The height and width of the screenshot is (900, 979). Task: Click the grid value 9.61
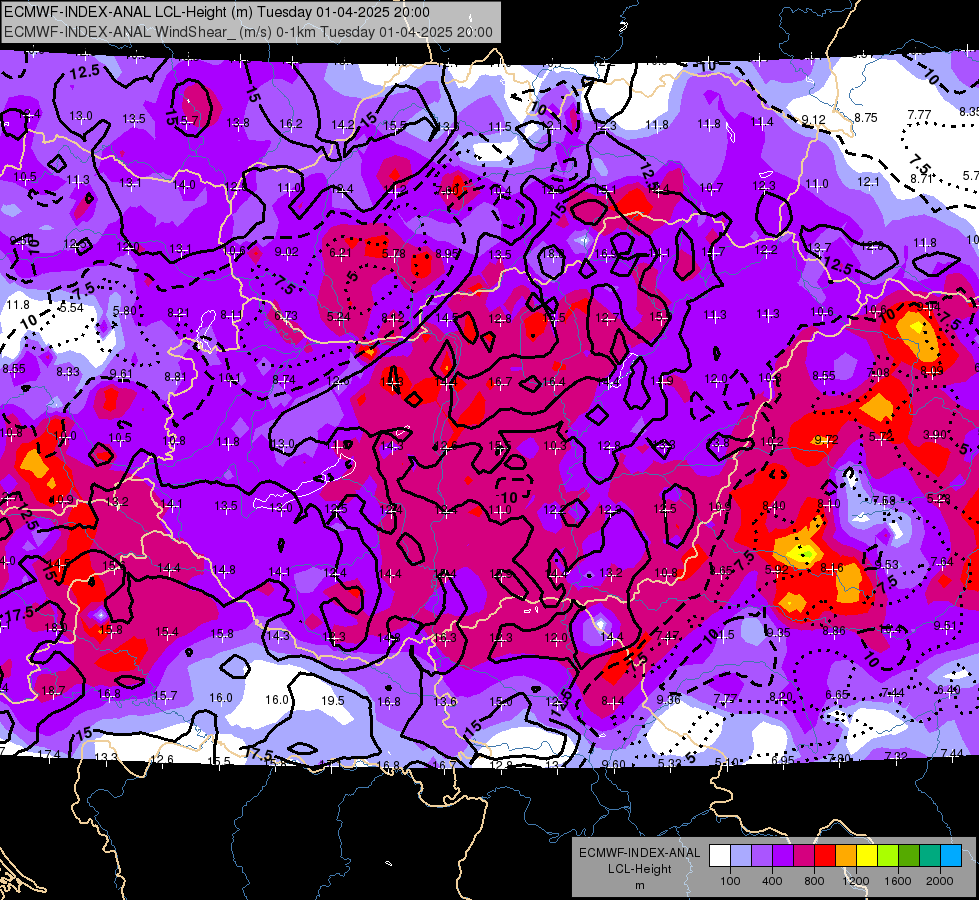(121, 374)
